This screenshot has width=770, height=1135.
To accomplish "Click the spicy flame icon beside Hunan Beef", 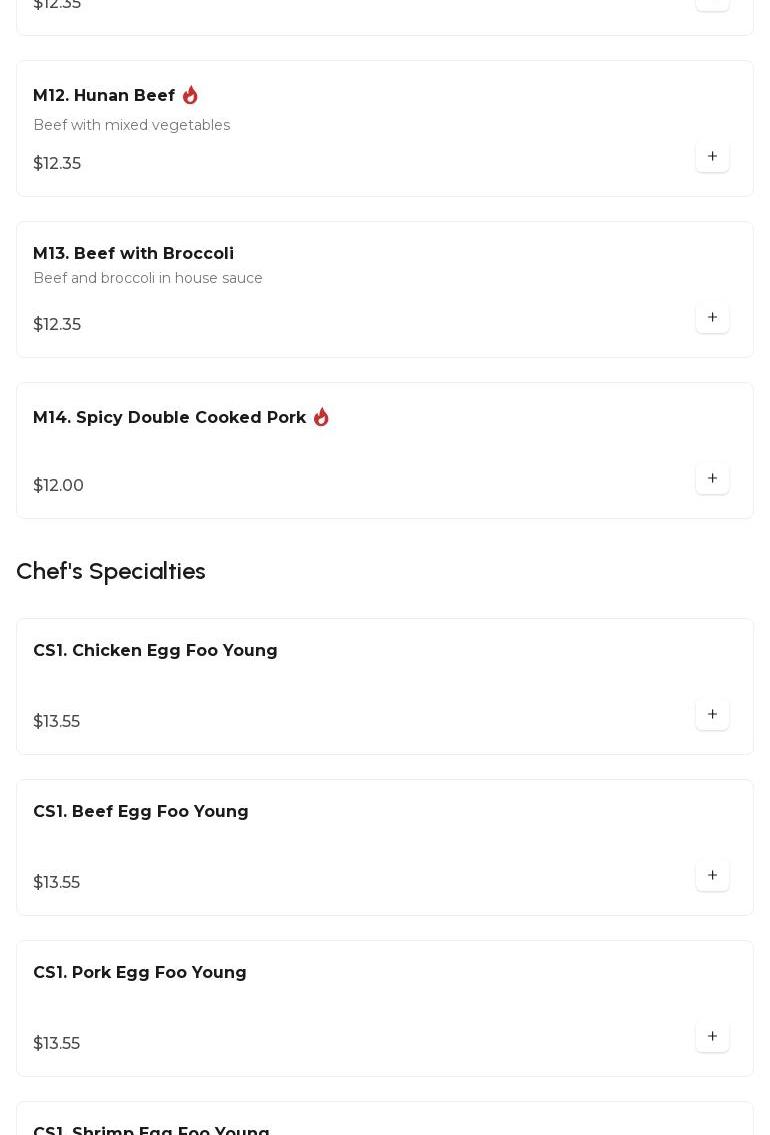I will (x=190, y=96).
